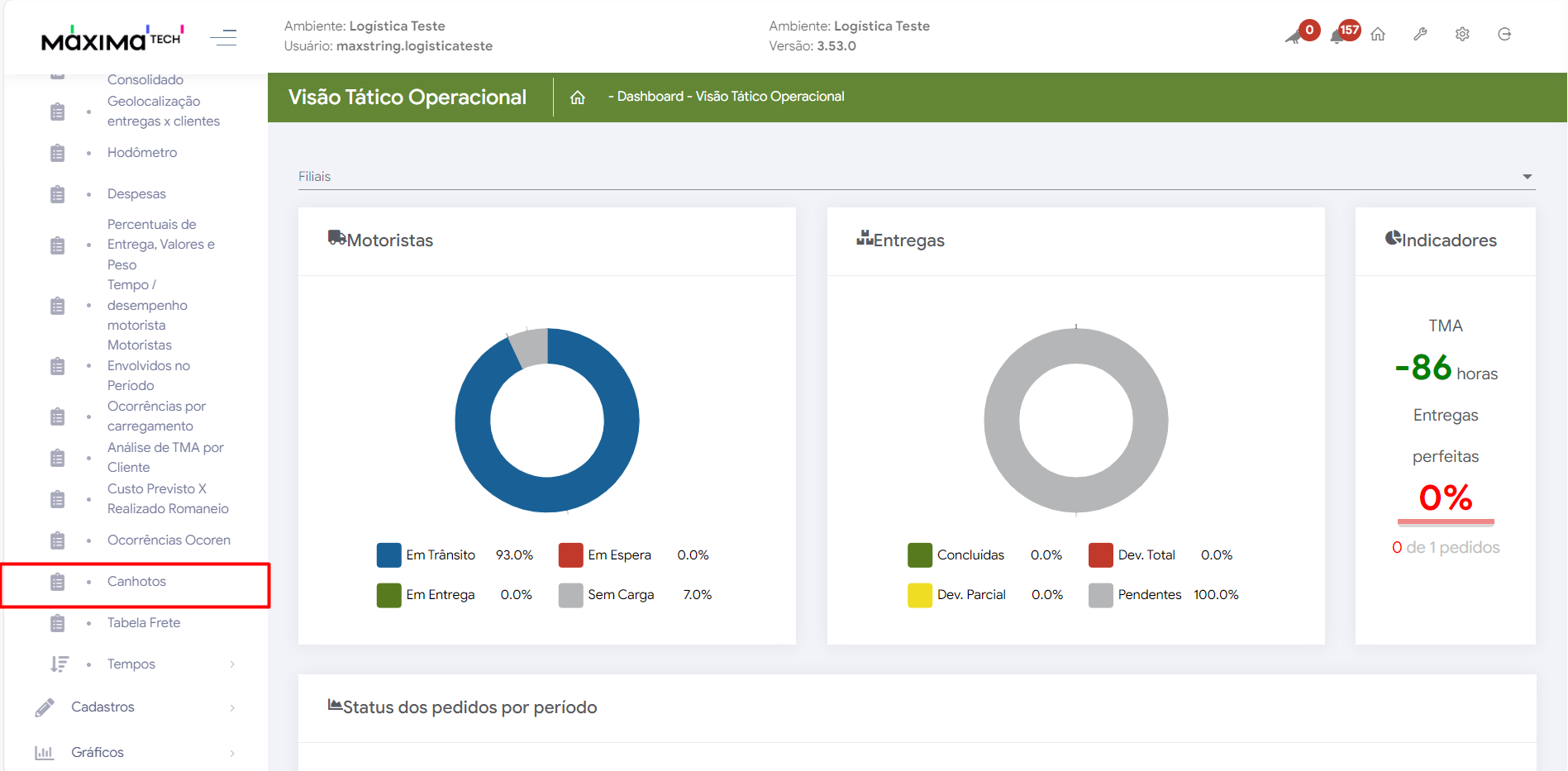The image size is (1568, 771).
Task: Click the breadcrumb home icon in green bar
Action: [578, 98]
